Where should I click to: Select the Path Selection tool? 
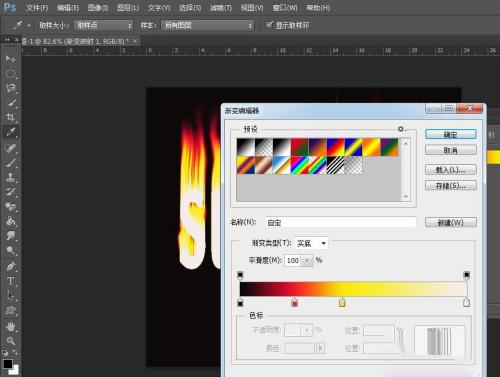(x=10, y=296)
